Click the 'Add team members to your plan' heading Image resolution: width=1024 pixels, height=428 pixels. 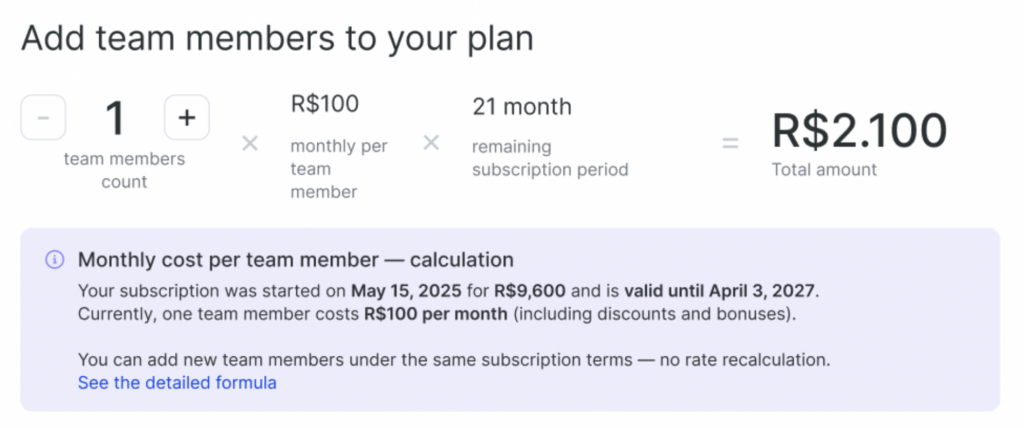click(x=277, y=38)
